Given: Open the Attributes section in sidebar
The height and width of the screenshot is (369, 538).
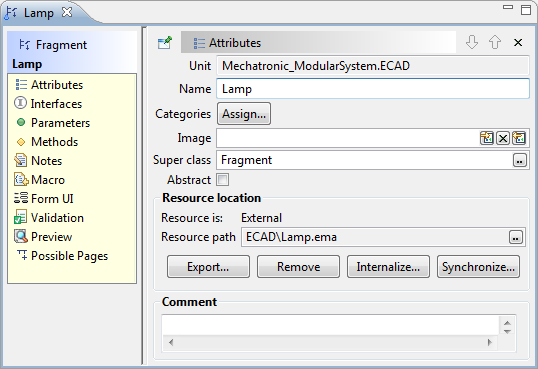Looking at the screenshot, I should point(49,85).
